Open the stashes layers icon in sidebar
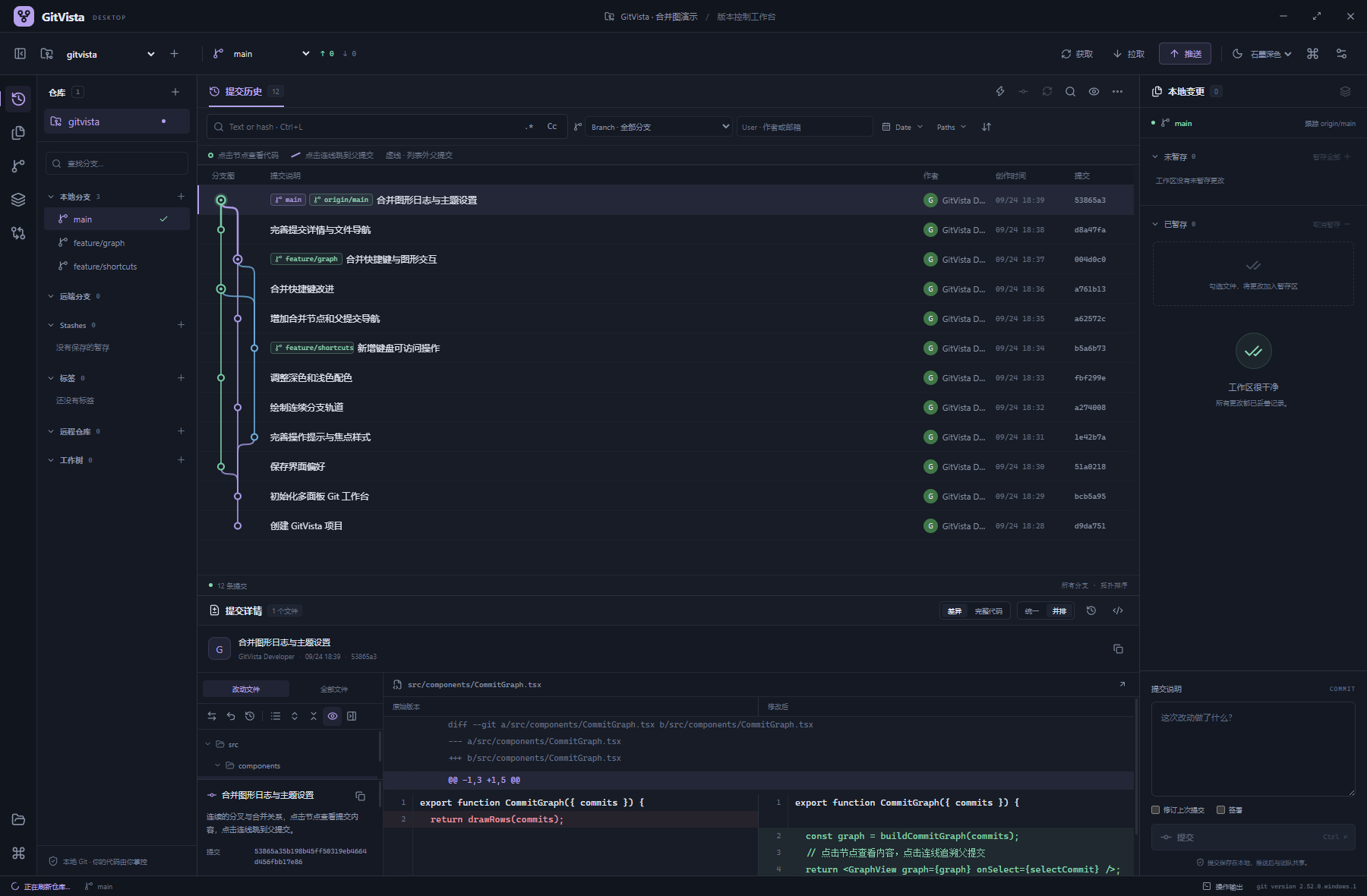Screen dimensions: 1367x896 tap(18, 200)
